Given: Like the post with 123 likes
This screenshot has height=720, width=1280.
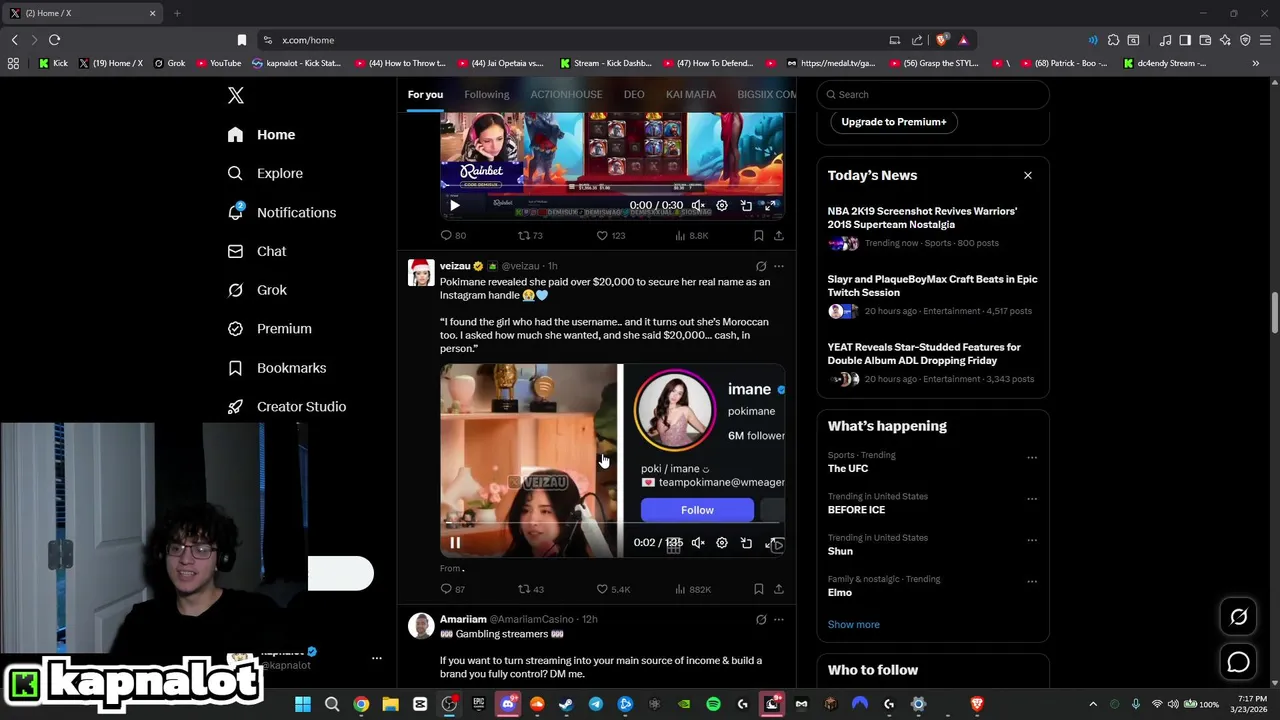Looking at the screenshot, I should click(x=610, y=236).
